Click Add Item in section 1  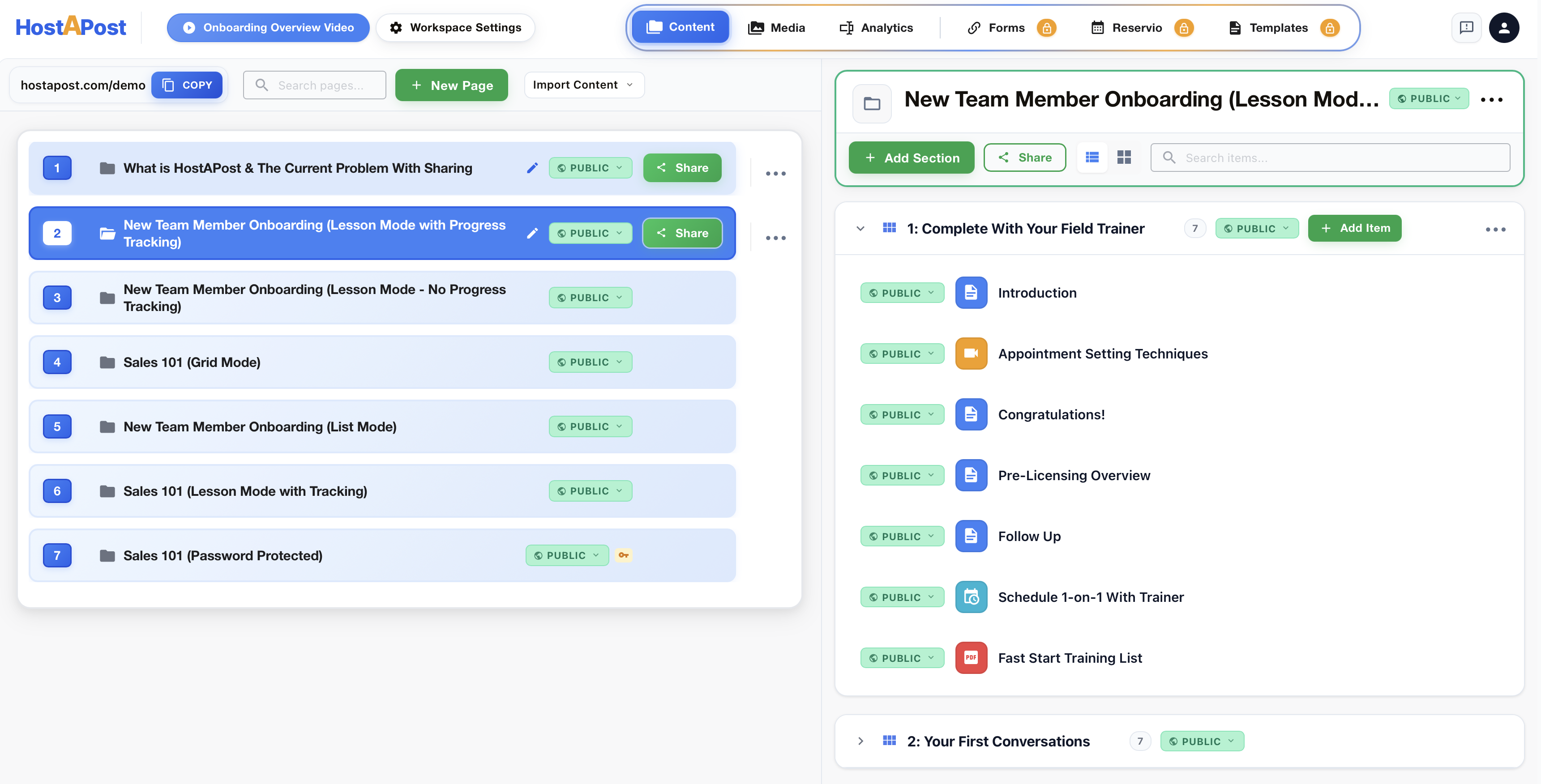1354,228
